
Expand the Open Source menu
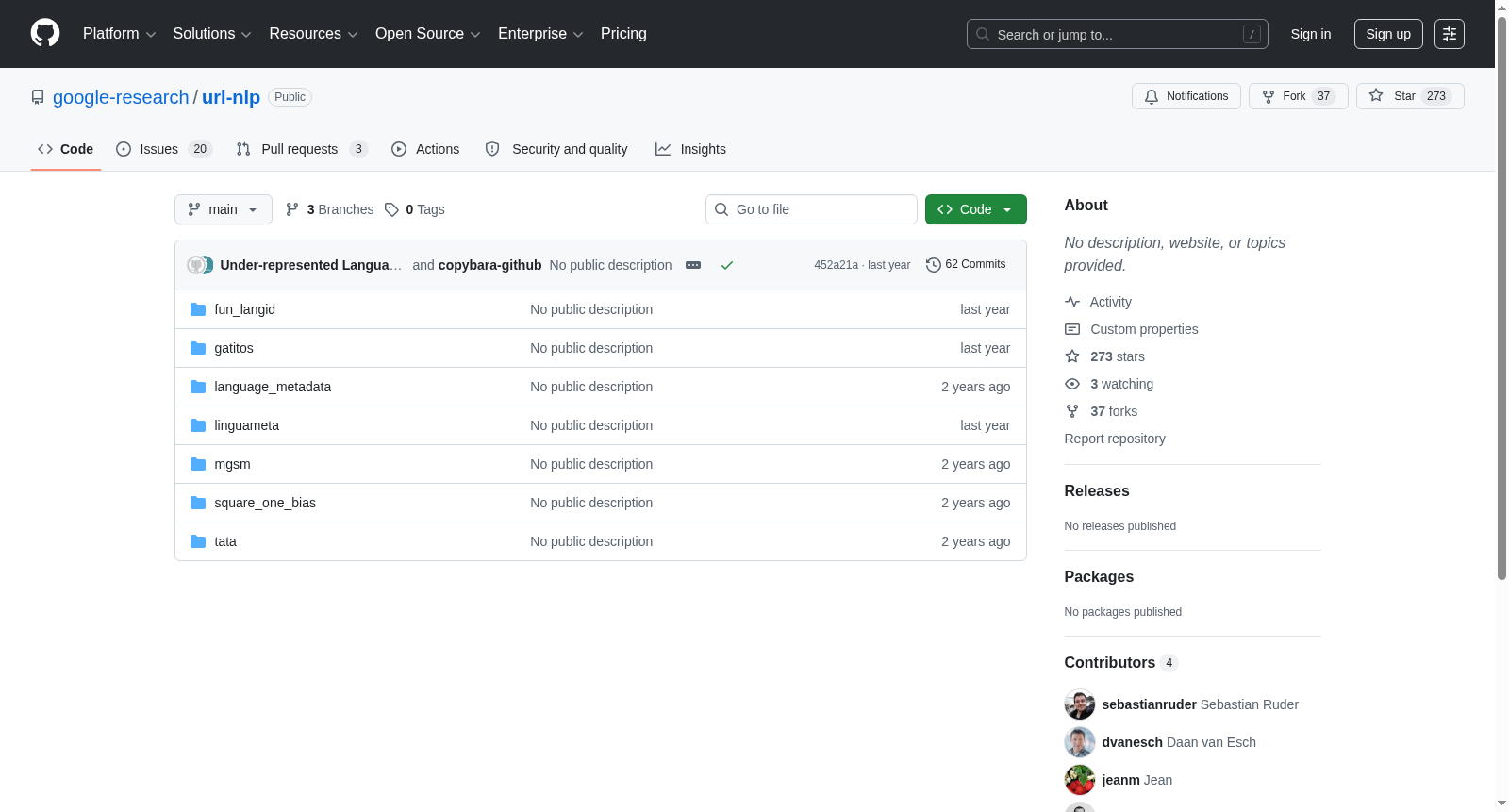pos(428,34)
